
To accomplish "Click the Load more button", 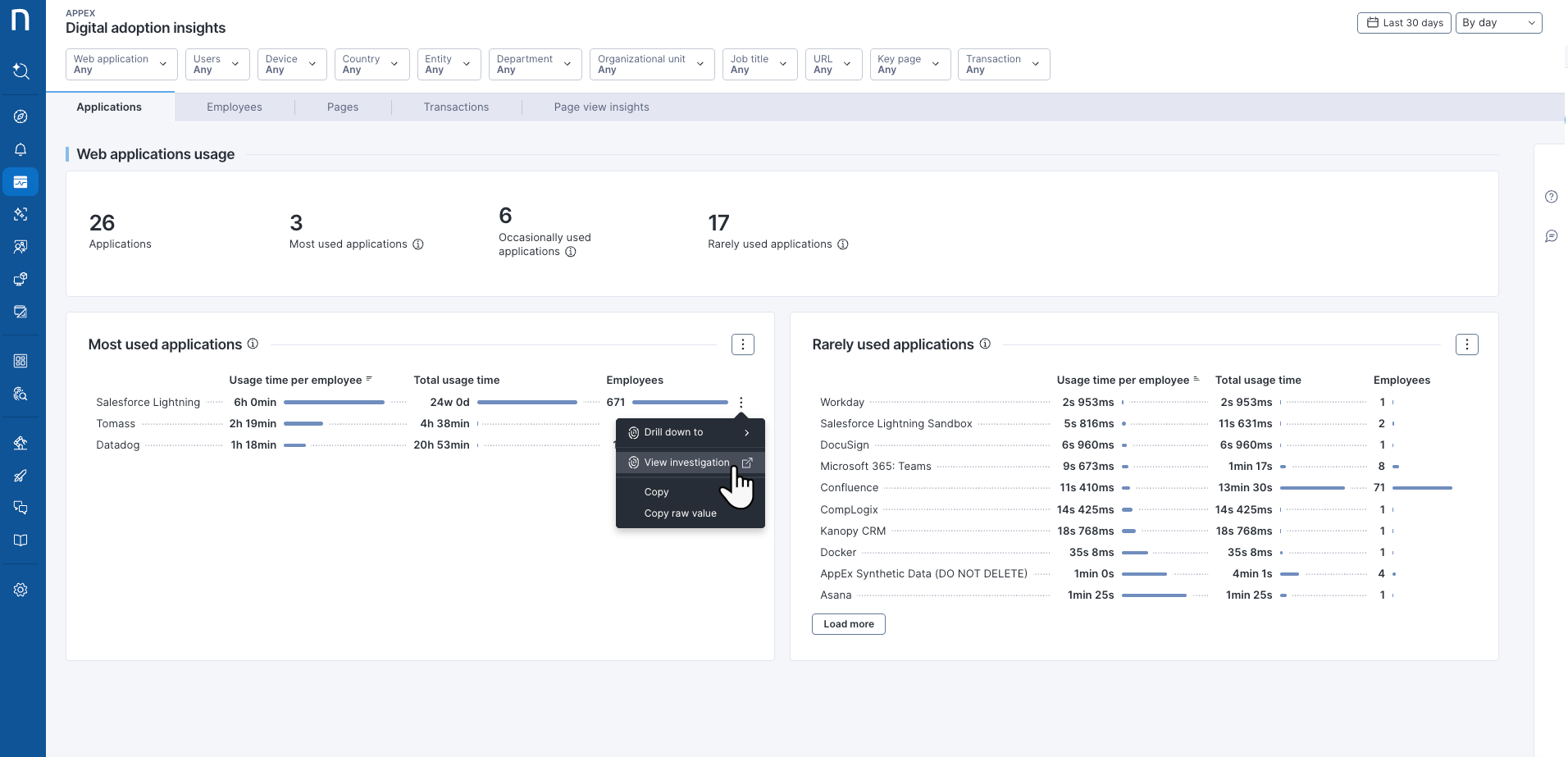I will (848, 624).
